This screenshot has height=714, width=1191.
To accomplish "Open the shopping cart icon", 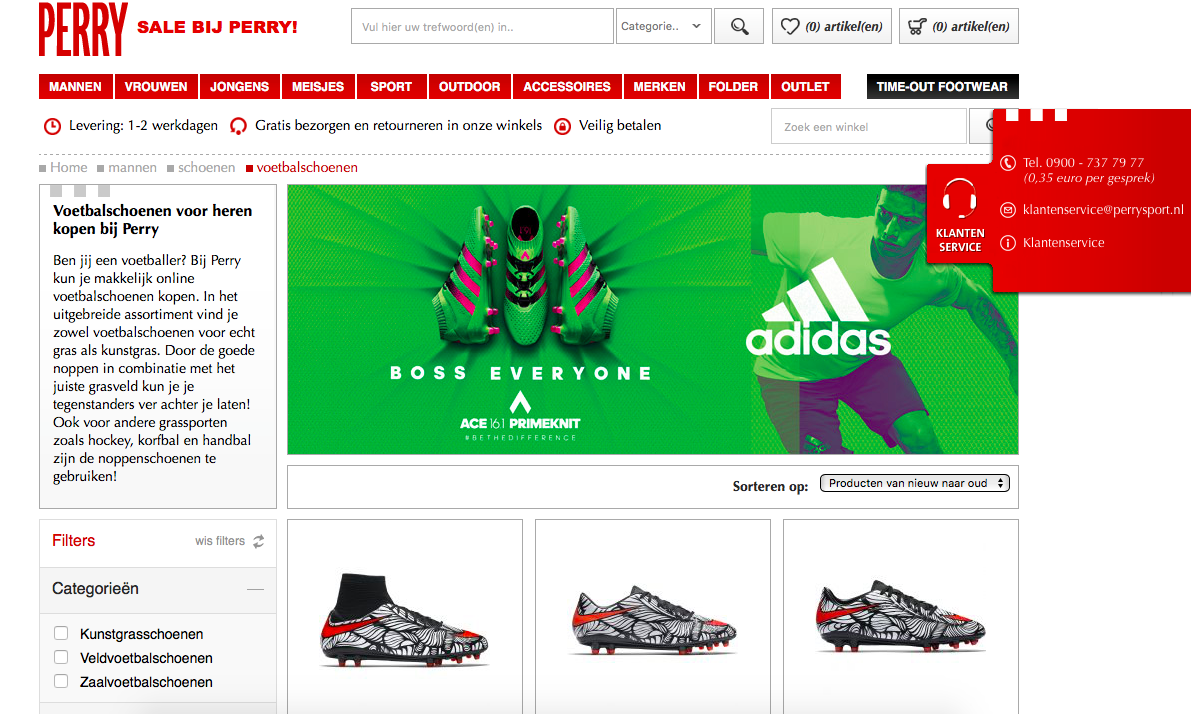I will coord(916,27).
